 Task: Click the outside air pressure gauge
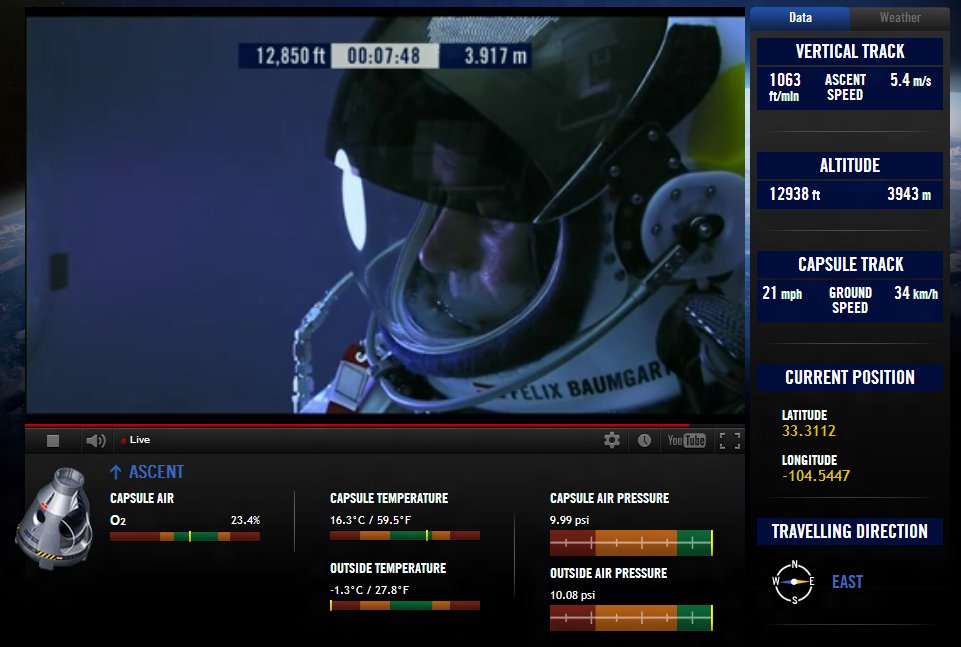630,618
